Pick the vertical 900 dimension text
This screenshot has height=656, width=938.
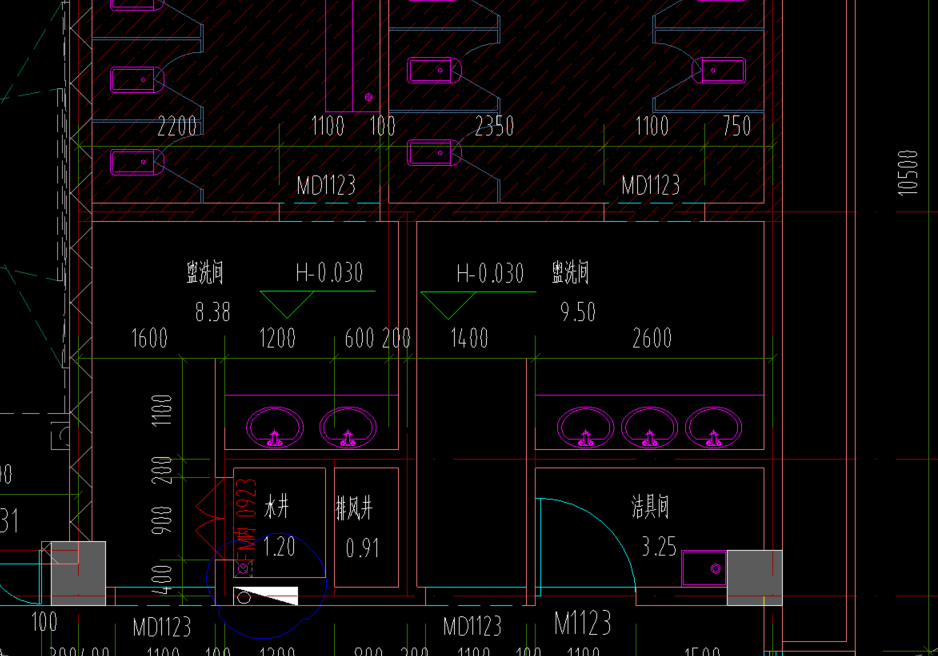click(162, 520)
